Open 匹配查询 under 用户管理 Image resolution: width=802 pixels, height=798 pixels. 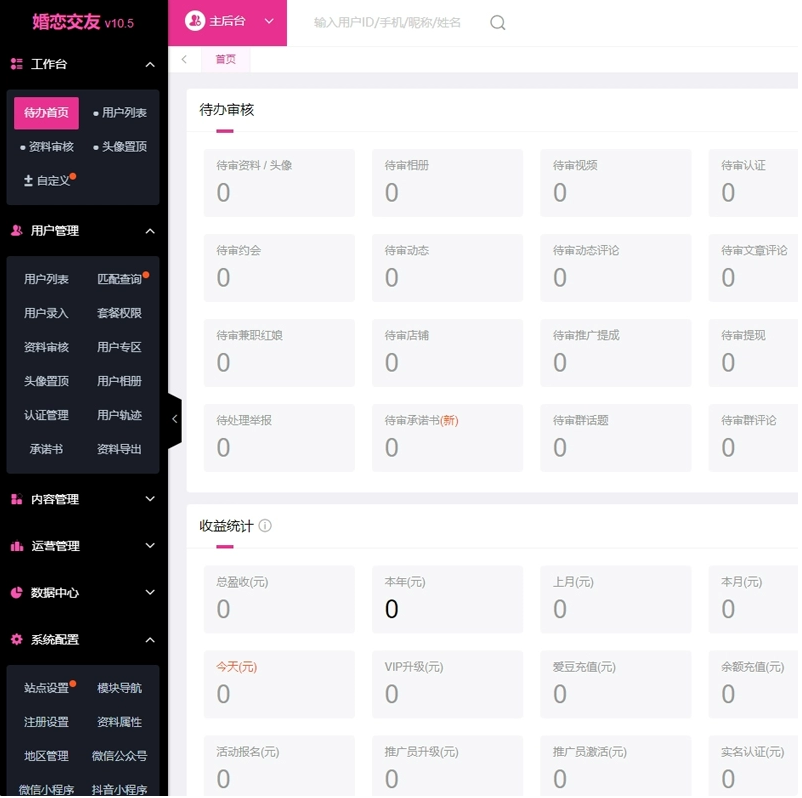[119, 279]
